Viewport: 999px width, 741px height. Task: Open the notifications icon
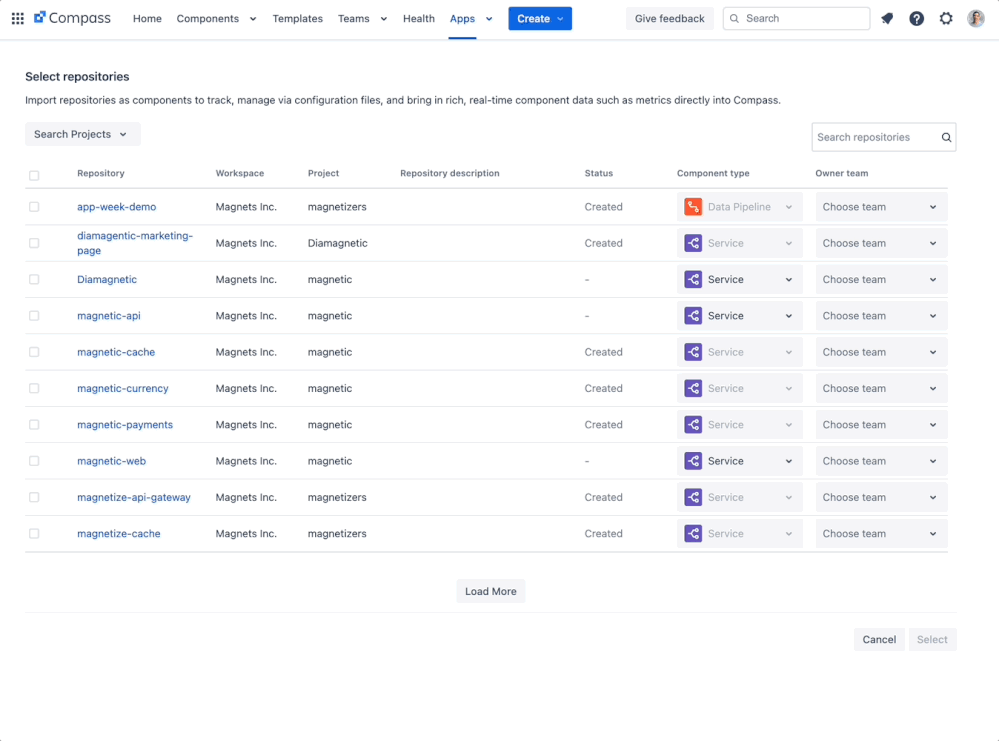887,18
